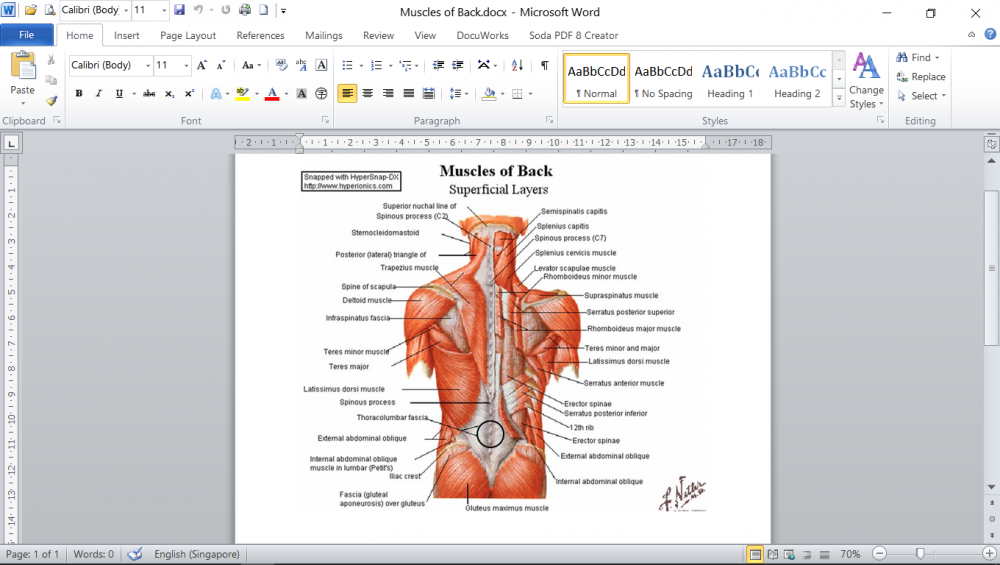
Task: Select the Format Painter brush
Action: (52, 101)
